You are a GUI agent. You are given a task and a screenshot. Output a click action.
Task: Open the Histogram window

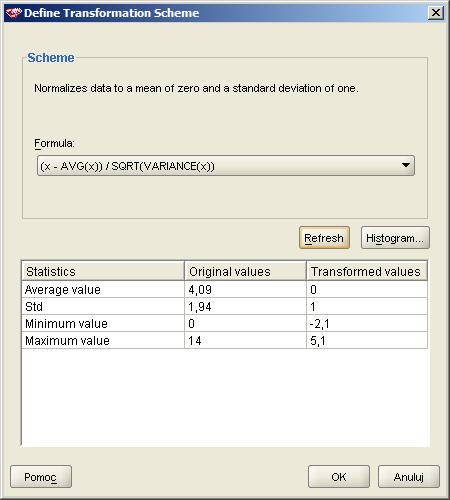pyautogui.click(x=395, y=238)
